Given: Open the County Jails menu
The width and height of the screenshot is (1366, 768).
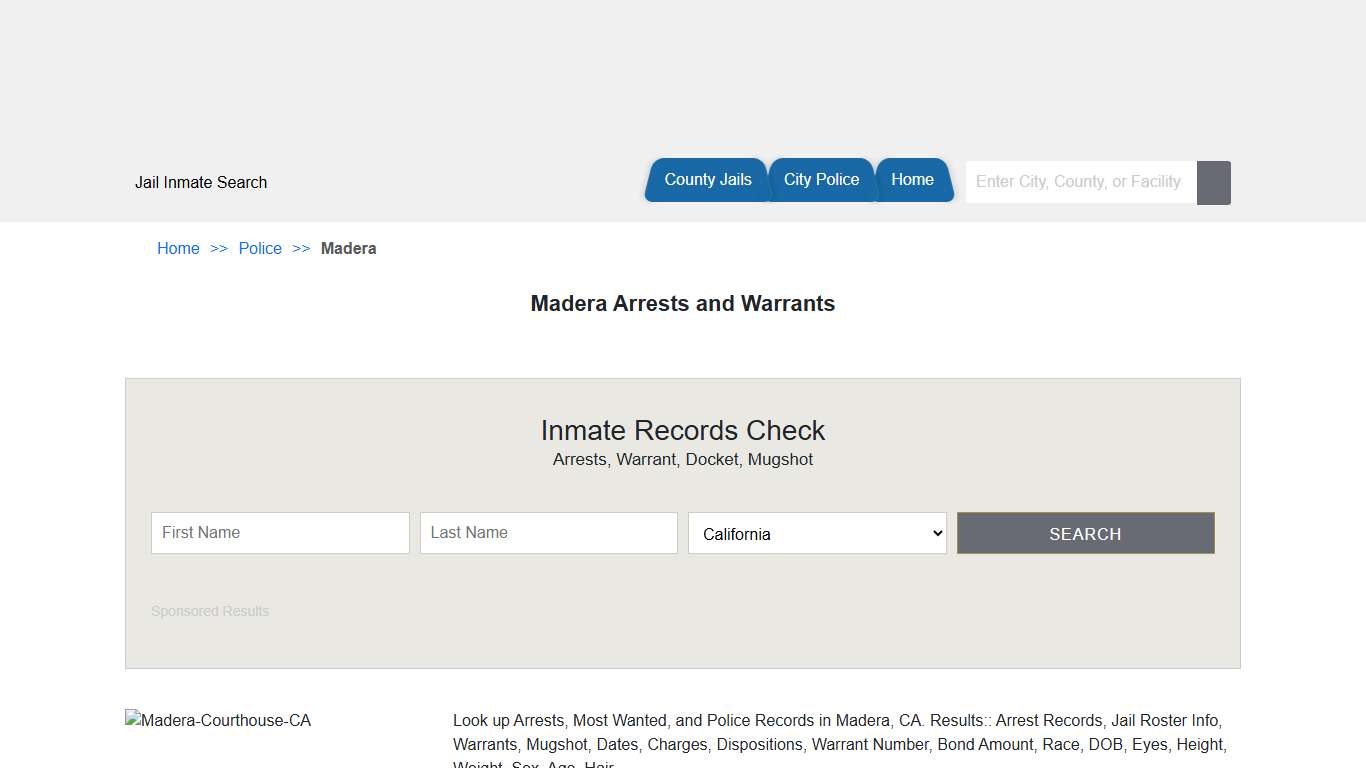Looking at the screenshot, I should 708,179.
